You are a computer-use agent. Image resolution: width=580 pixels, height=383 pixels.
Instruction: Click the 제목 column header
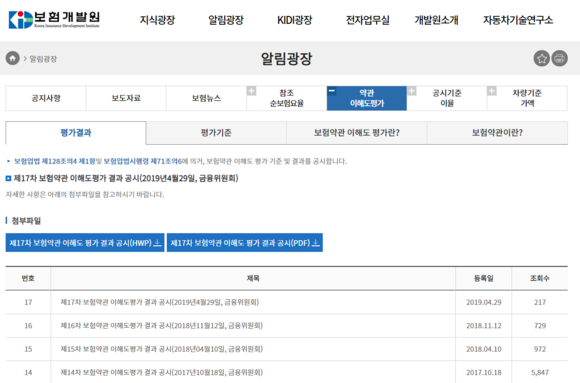coord(253,278)
